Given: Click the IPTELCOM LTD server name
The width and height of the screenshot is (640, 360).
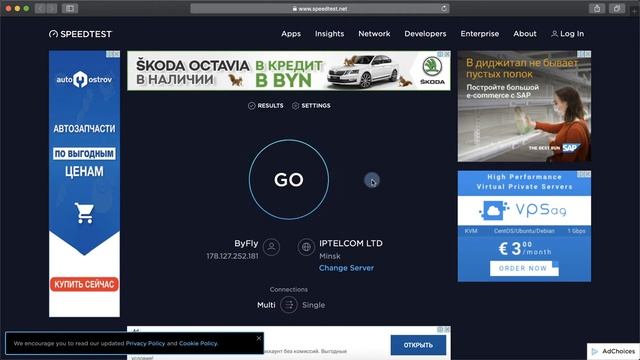Looking at the screenshot, I should (x=351, y=243).
